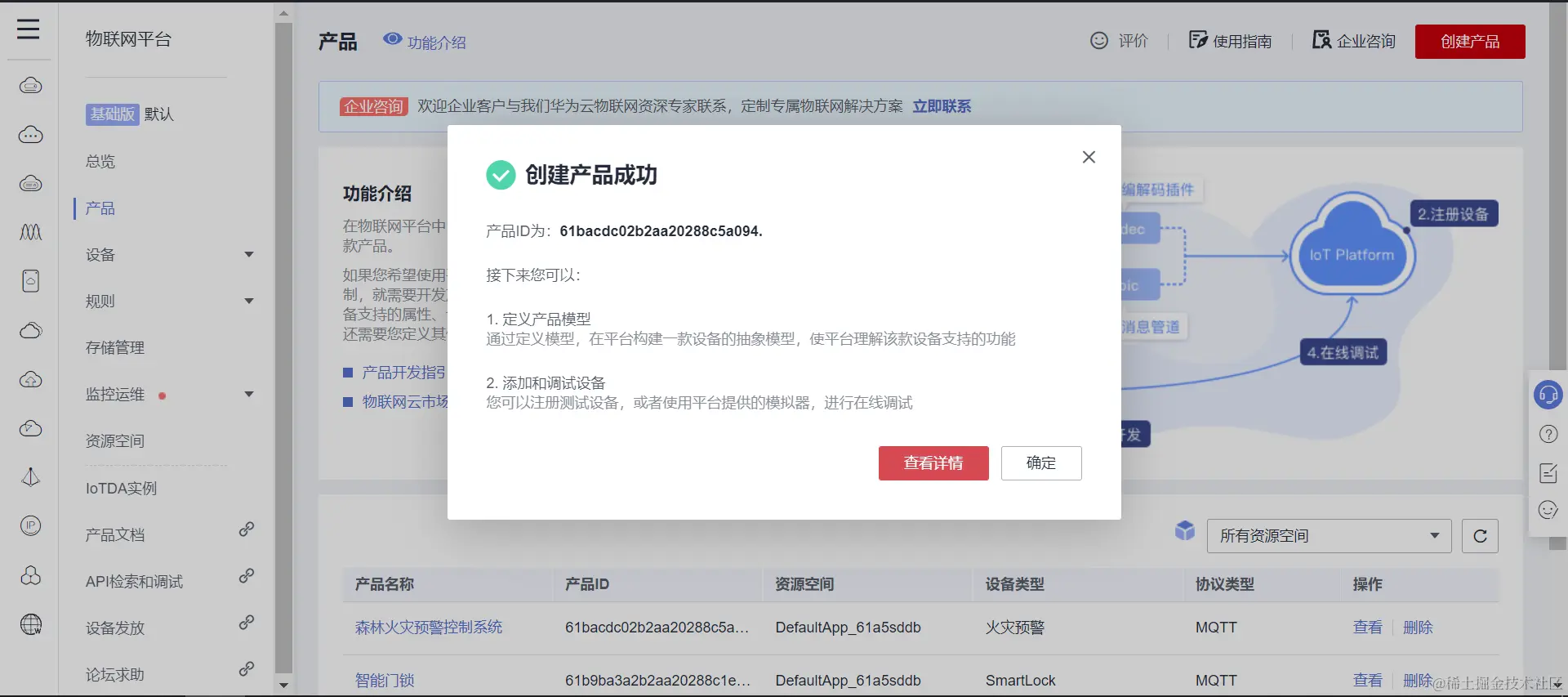Screen dimensions: 1568x697
Task: Expand the 设备 menu arrow
Action: [x=249, y=254]
